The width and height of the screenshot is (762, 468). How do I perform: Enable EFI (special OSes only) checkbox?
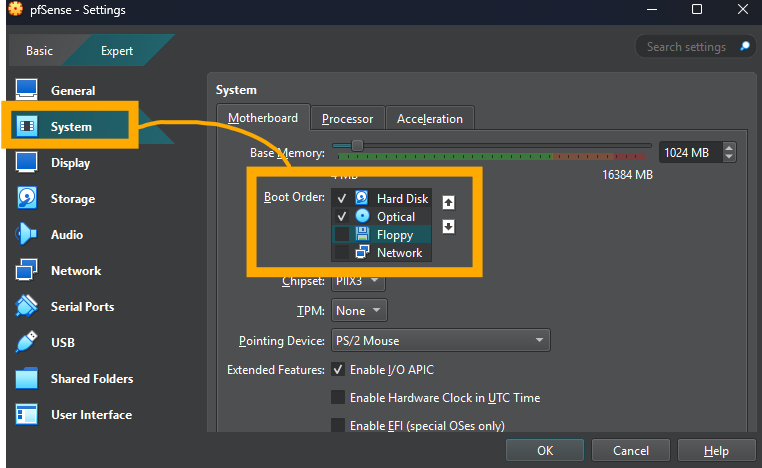(x=338, y=425)
